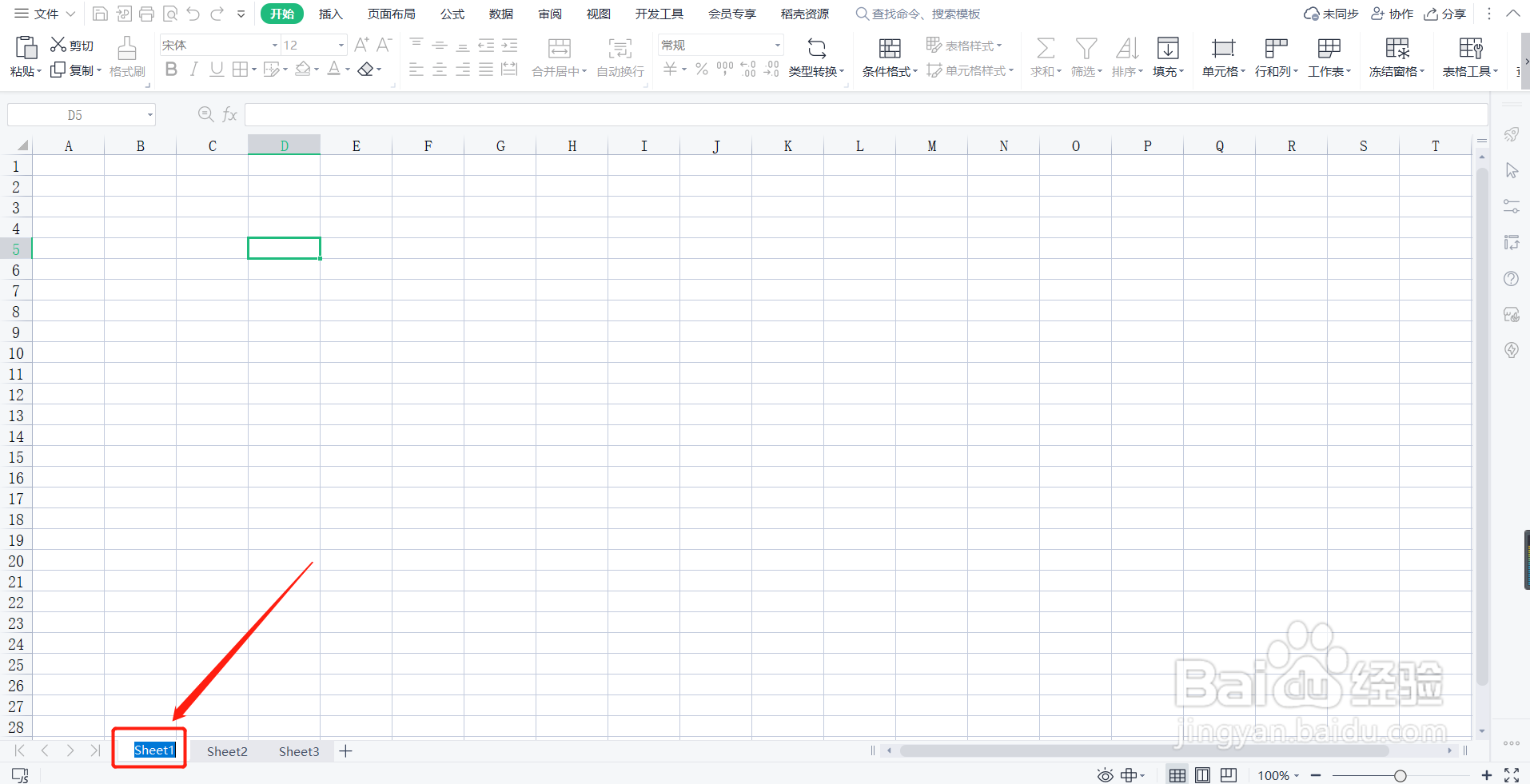The height and width of the screenshot is (784, 1530).
Task: Click the Fill (填充) icon
Action: tap(1168, 49)
